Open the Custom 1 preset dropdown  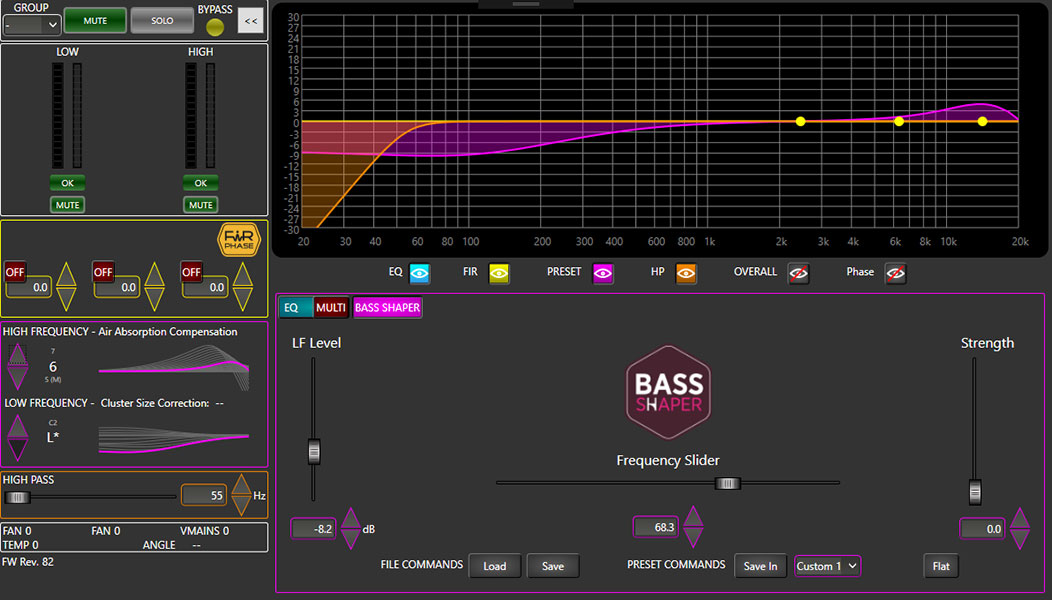[x=827, y=566]
